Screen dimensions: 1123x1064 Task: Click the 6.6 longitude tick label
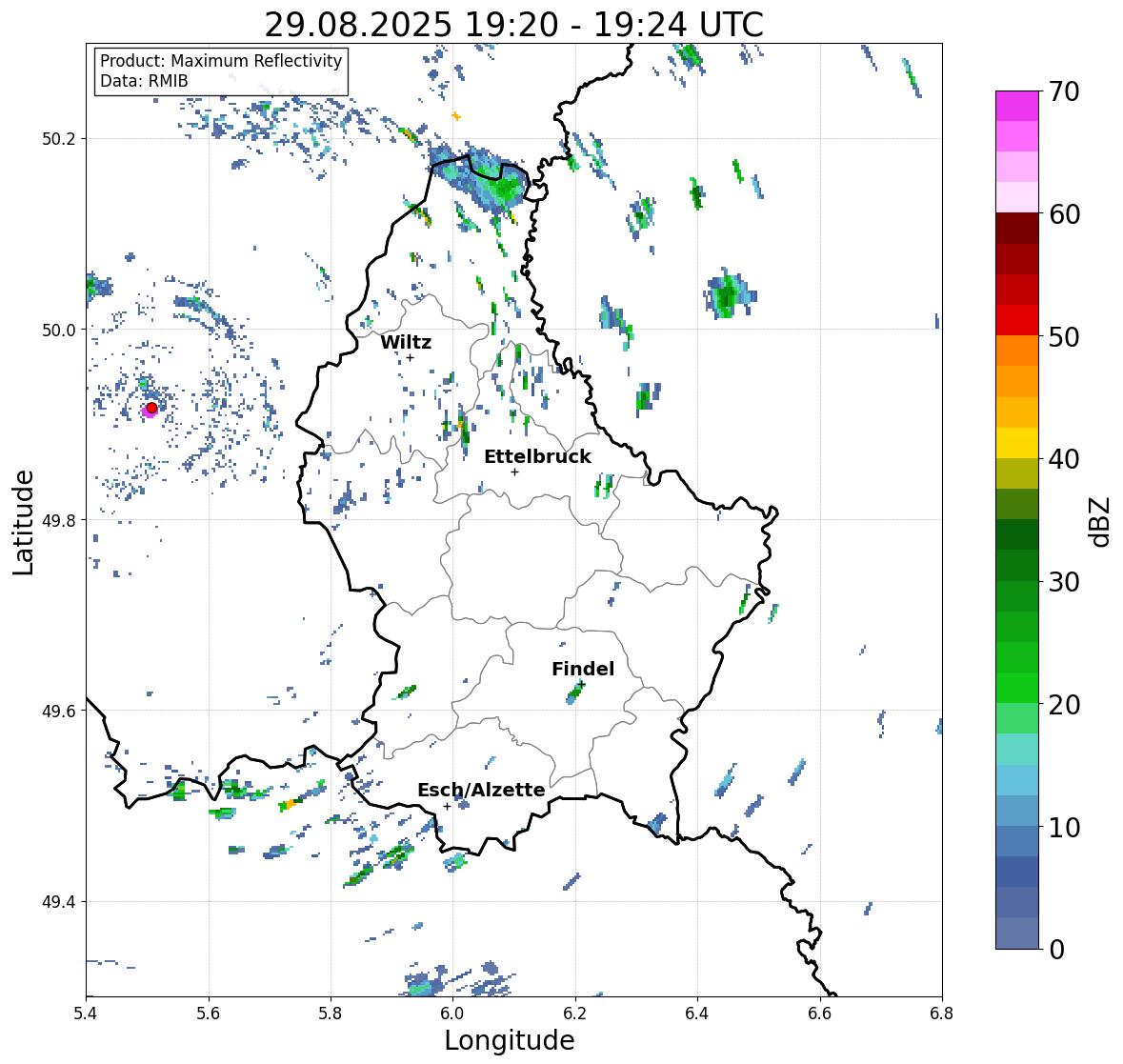point(820,1014)
